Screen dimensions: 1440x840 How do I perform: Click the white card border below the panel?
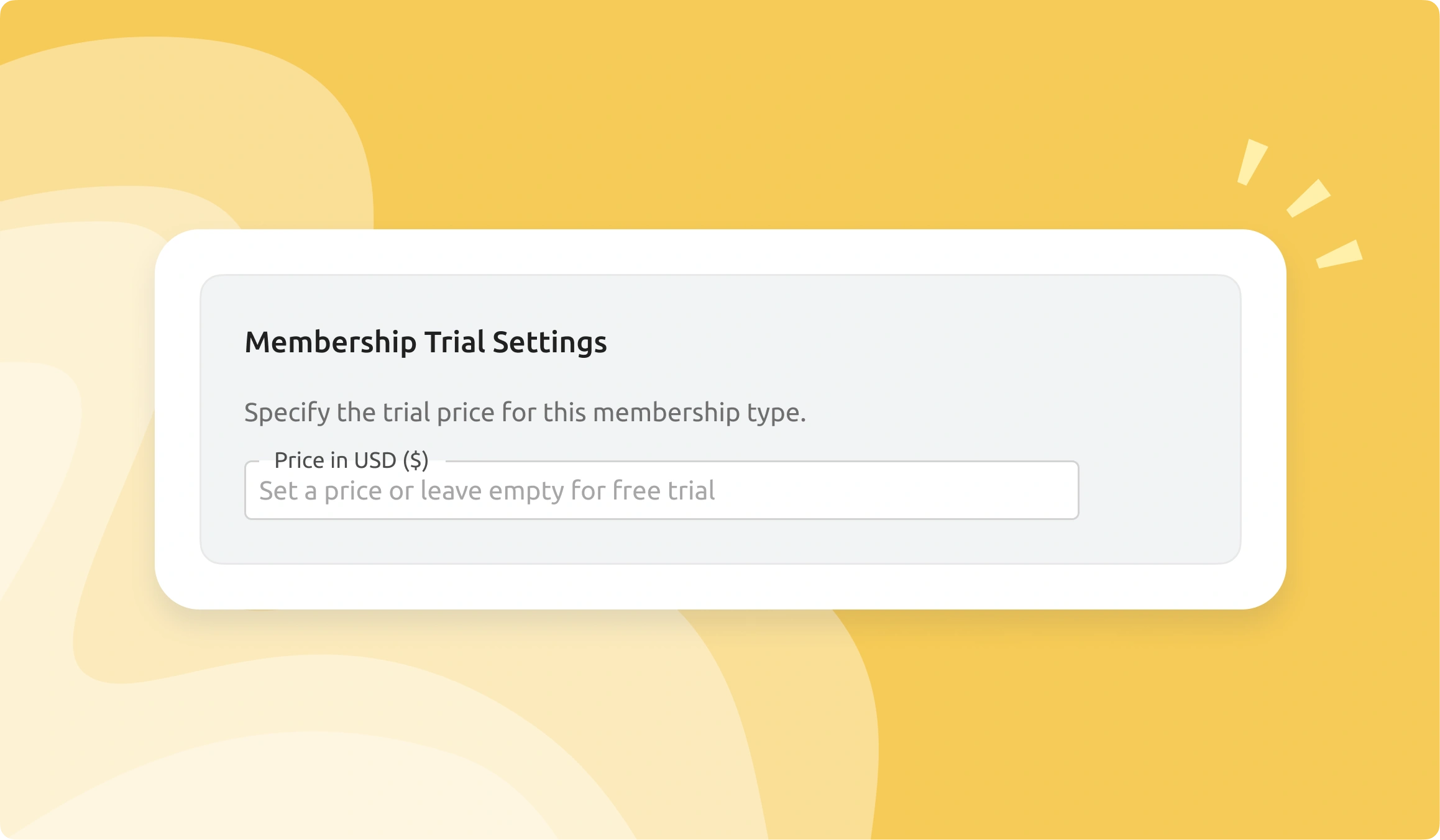(720, 587)
